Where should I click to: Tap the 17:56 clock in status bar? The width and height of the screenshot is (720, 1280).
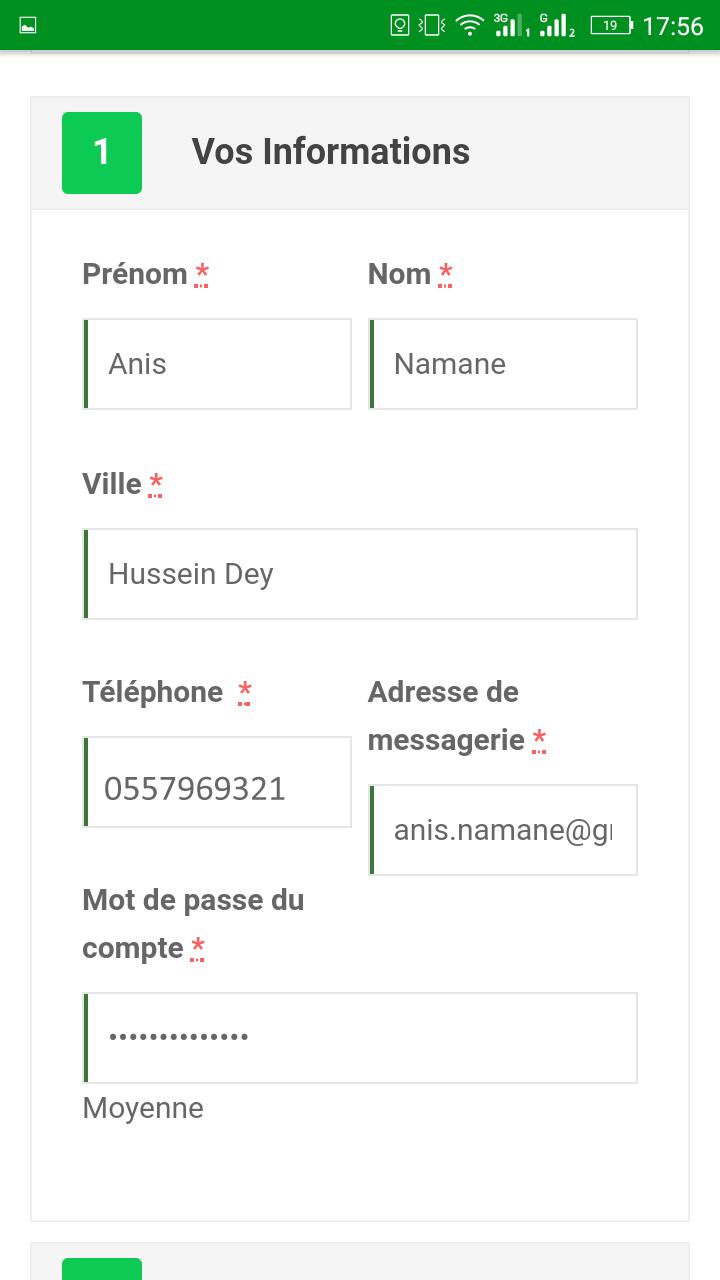(x=673, y=26)
